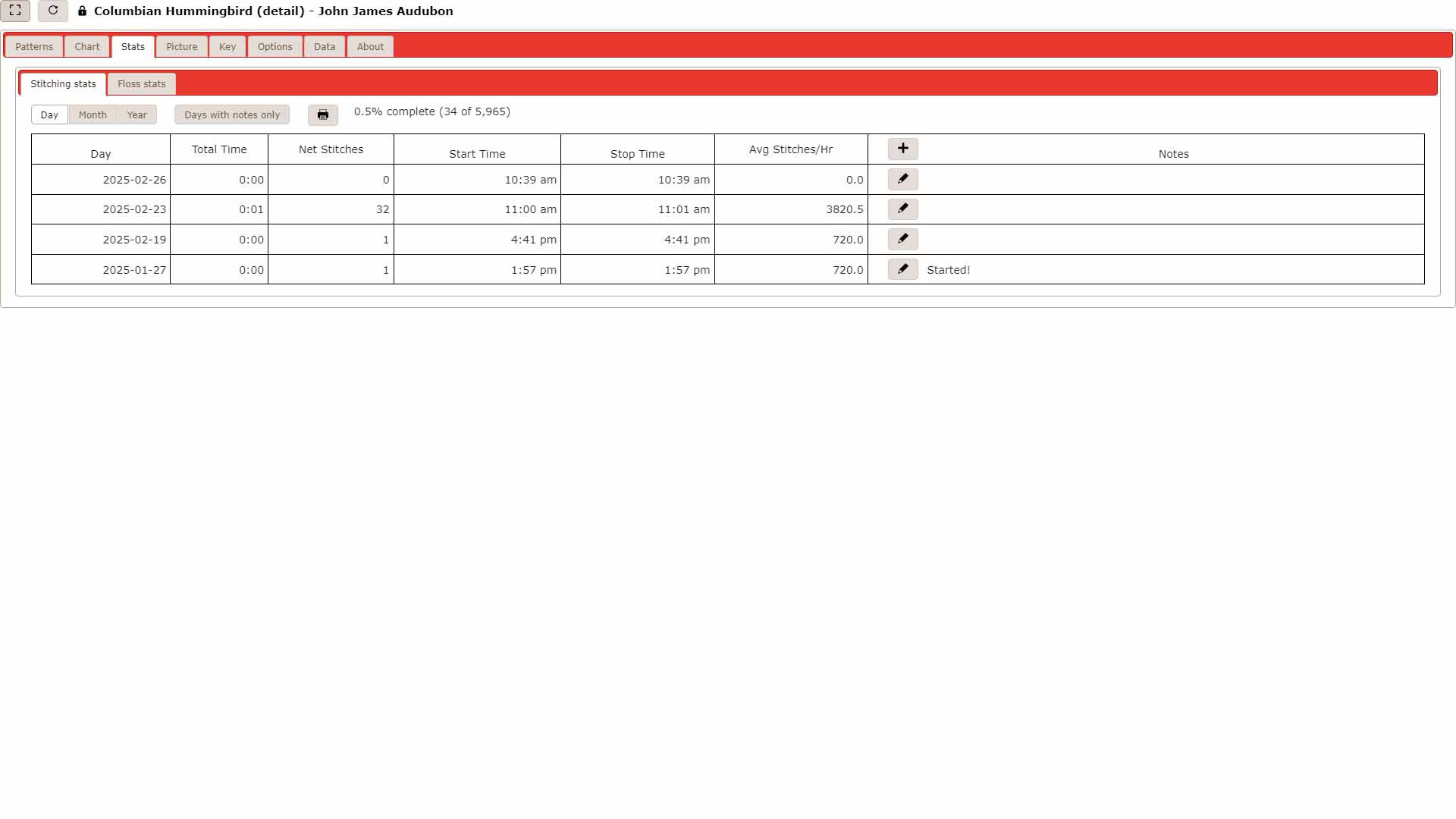Click the refresh icon in the header
The image size is (1456, 819).
click(x=52, y=11)
